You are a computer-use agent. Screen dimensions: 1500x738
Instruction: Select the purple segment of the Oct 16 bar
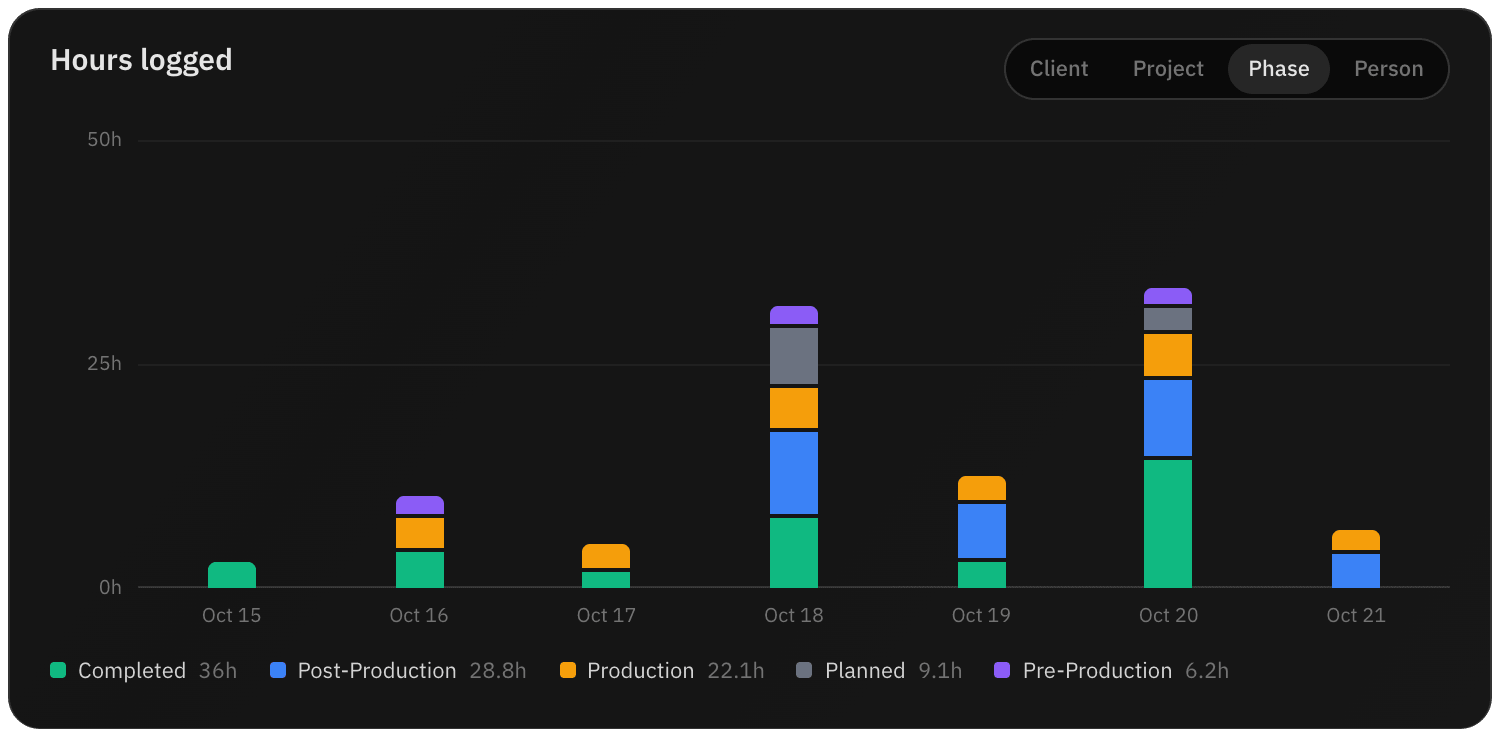420,505
